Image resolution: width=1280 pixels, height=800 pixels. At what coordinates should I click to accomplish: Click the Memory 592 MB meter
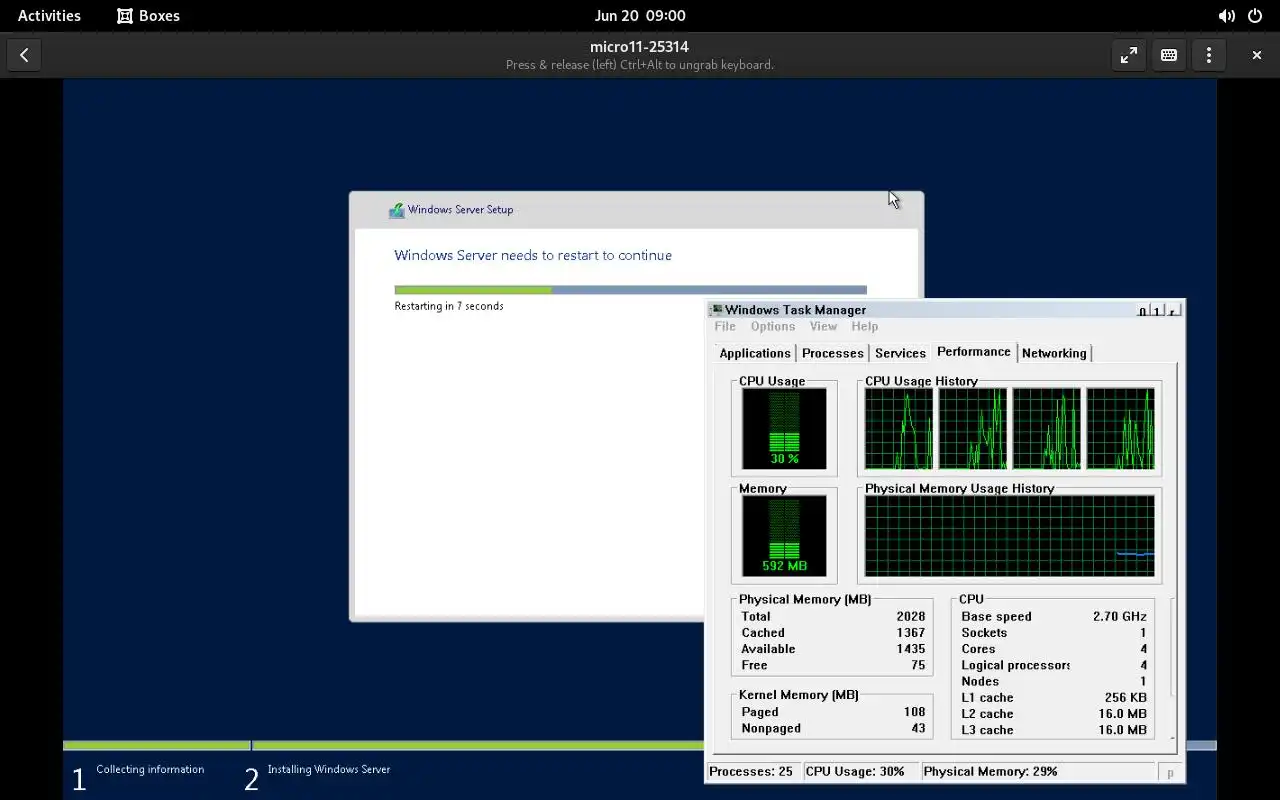pos(784,536)
